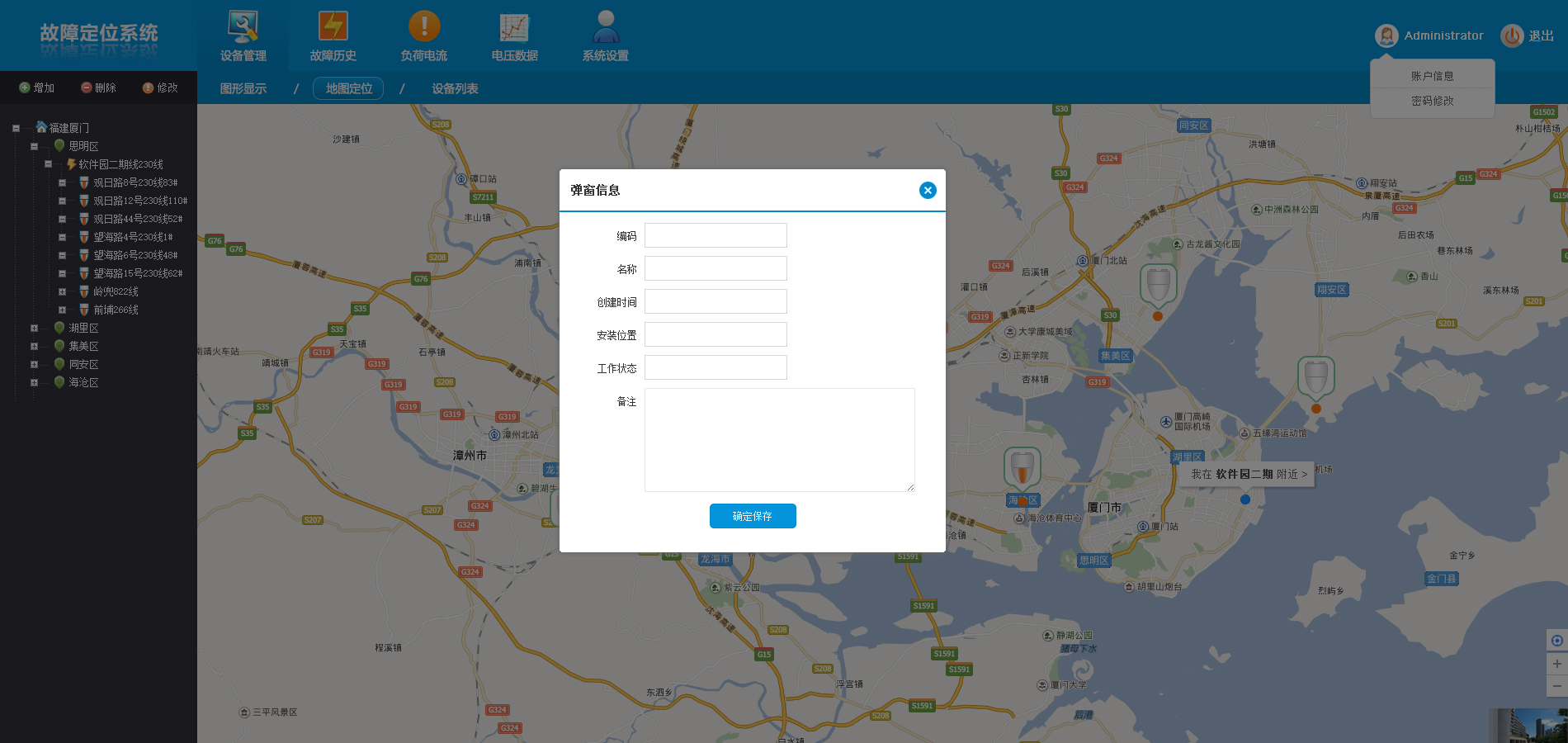Open the 故障历史 fault history icon
The width and height of the screenshot is (1568, 743).
(x=333, y=27)
